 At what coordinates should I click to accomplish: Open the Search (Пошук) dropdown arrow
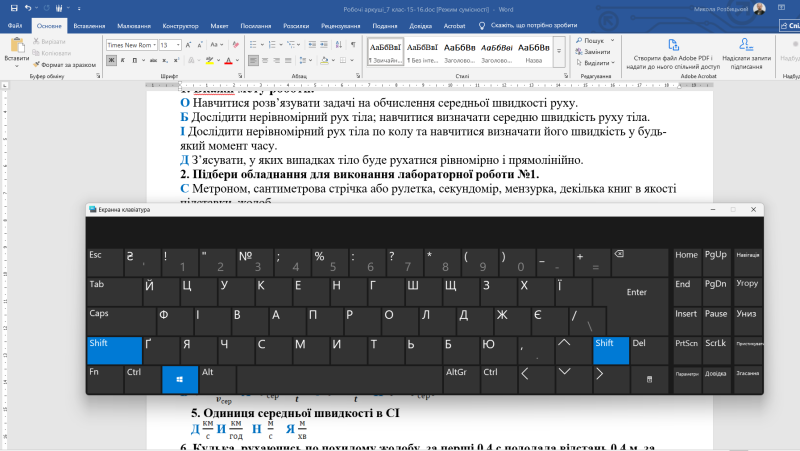(x=612, y=40)
